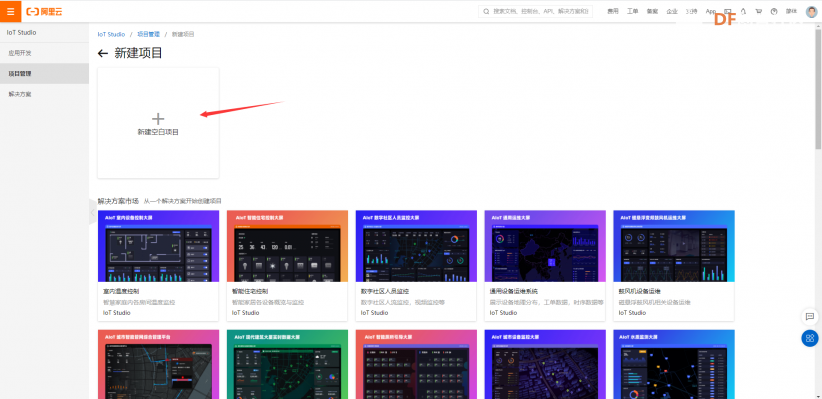
Task: Open 城市智能管网综合管理平台 thumbnail
Action: pos(158,364)
